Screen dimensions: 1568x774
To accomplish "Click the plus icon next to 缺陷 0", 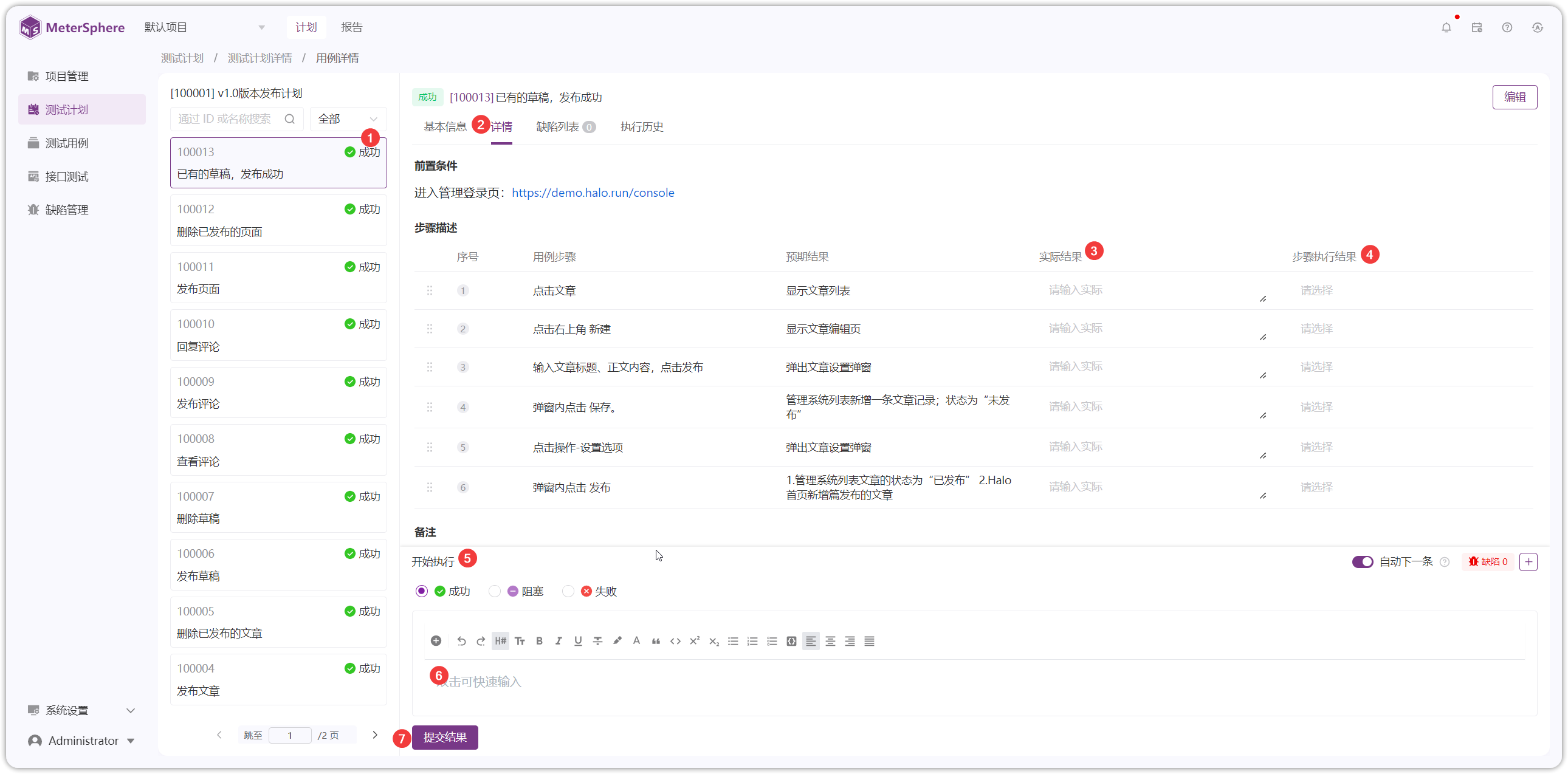I will (x=1528, y=561).
